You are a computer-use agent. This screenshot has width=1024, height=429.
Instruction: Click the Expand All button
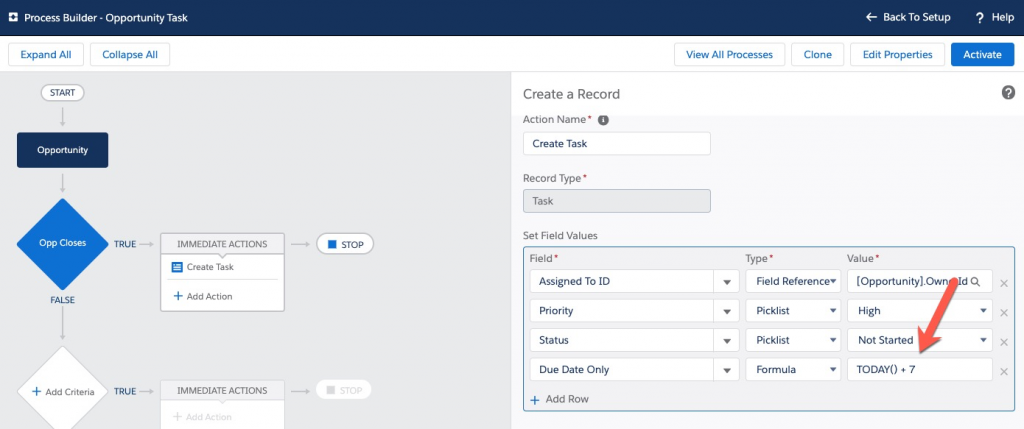[46, 54]
